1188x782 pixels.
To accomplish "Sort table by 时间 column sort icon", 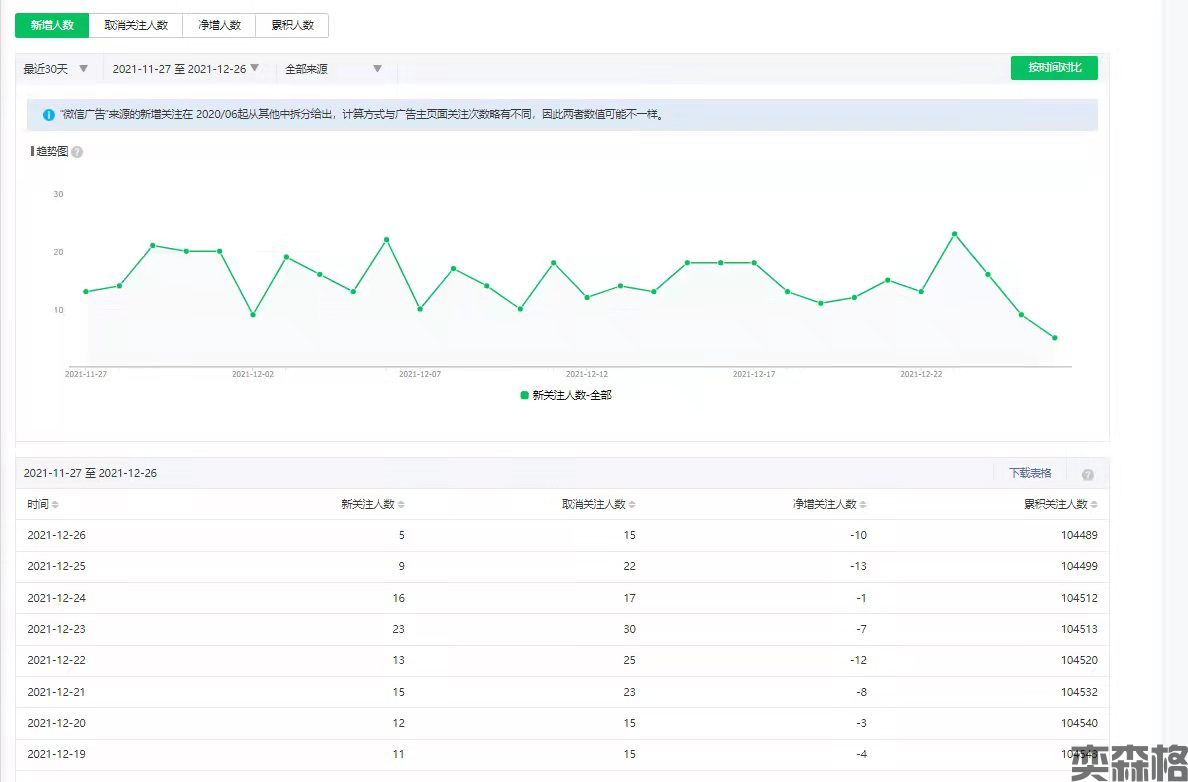I will point(55,505).
